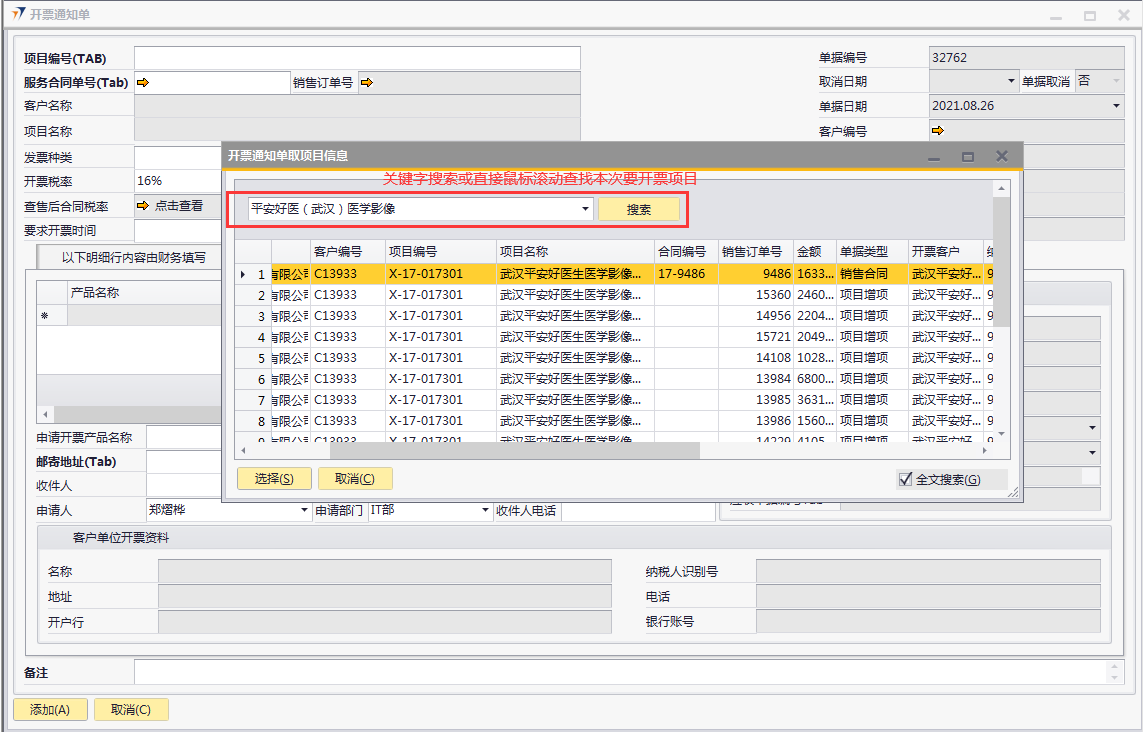1144x732 pixels.
Task: Toggle the 全文搜索 checkbox
Action: pos(906,480)
